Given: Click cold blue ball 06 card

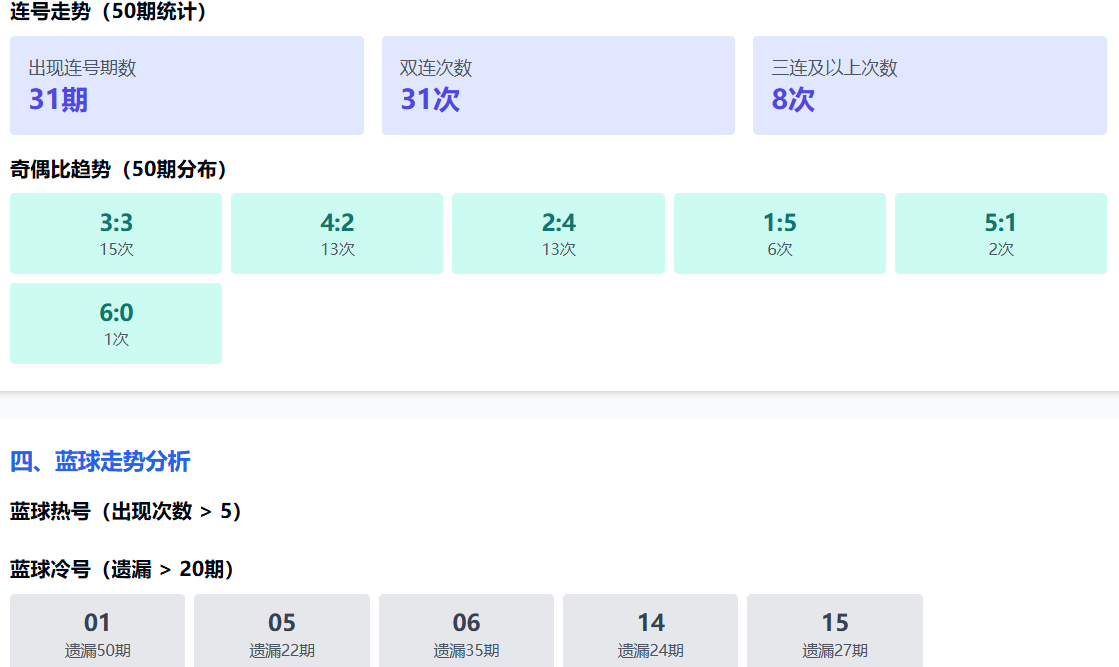Looking at the screenshot, I should 466,632.
